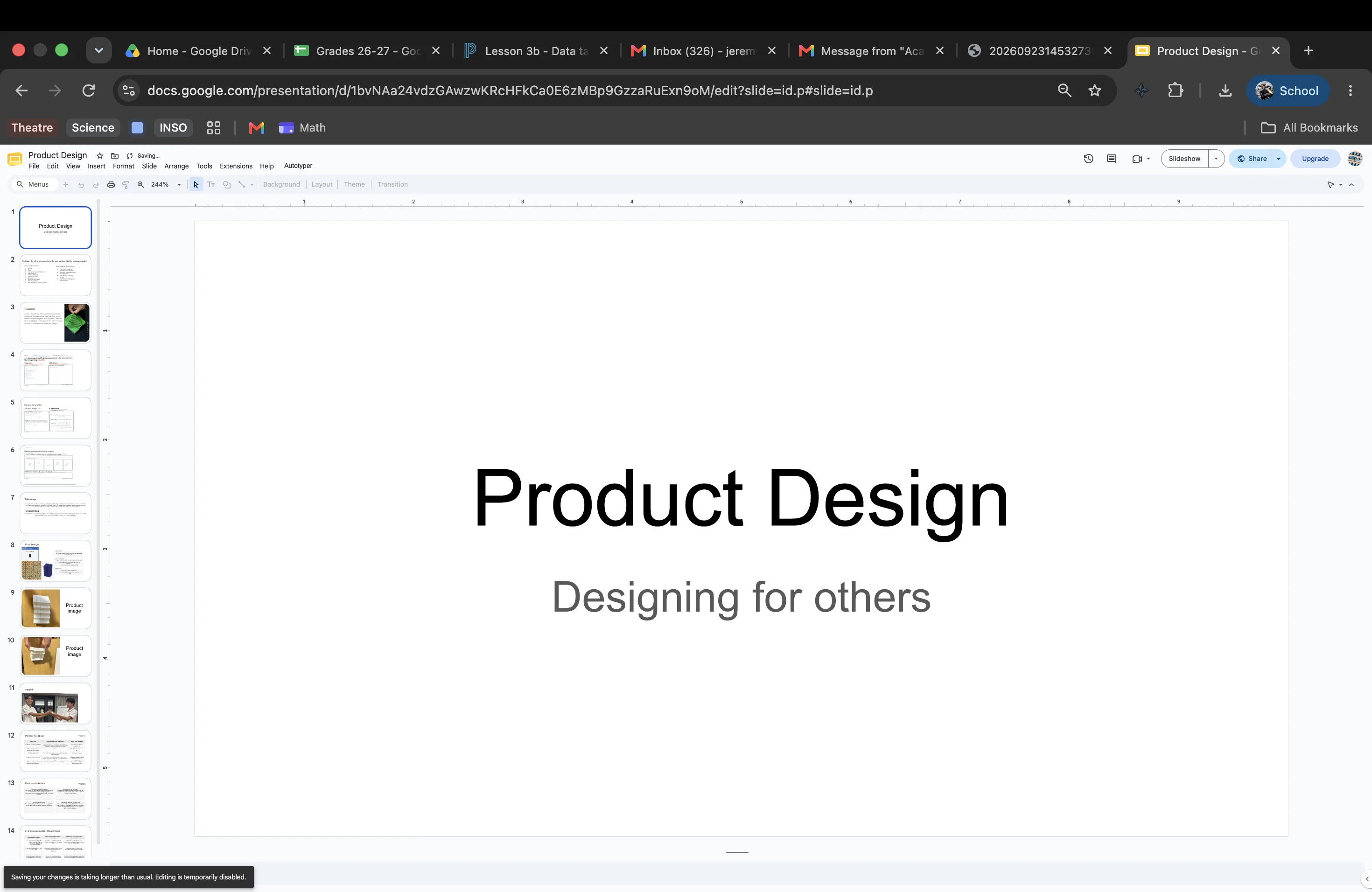Select the shape tool
Image resolution: width=1372 pixels, height=892 pixels.
pos(226,184)
